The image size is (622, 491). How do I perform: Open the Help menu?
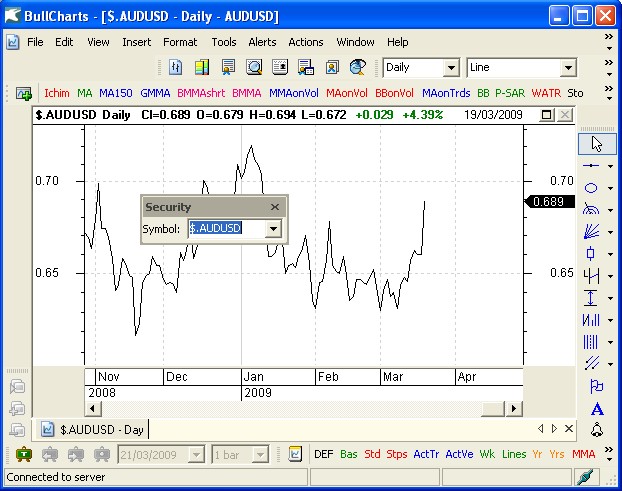coord(397,42)
